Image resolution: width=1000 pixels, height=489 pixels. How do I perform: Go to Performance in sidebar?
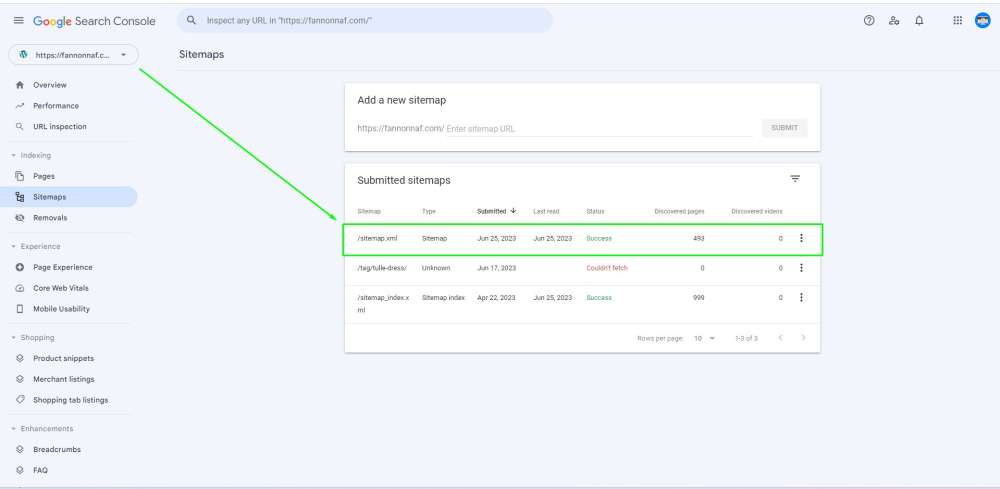[55, 106]
